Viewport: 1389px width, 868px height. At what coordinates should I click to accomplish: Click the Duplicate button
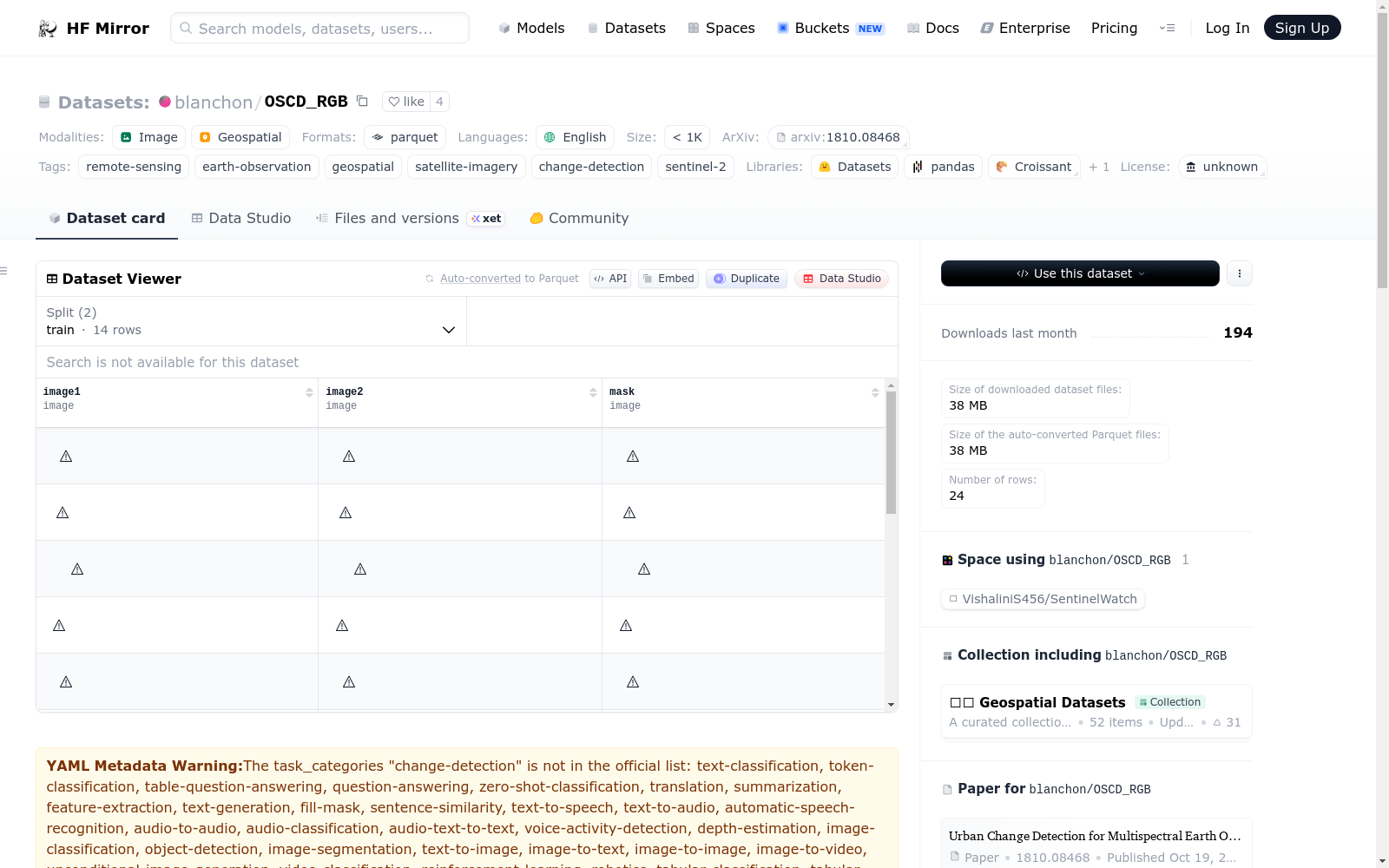click(747, 279)
